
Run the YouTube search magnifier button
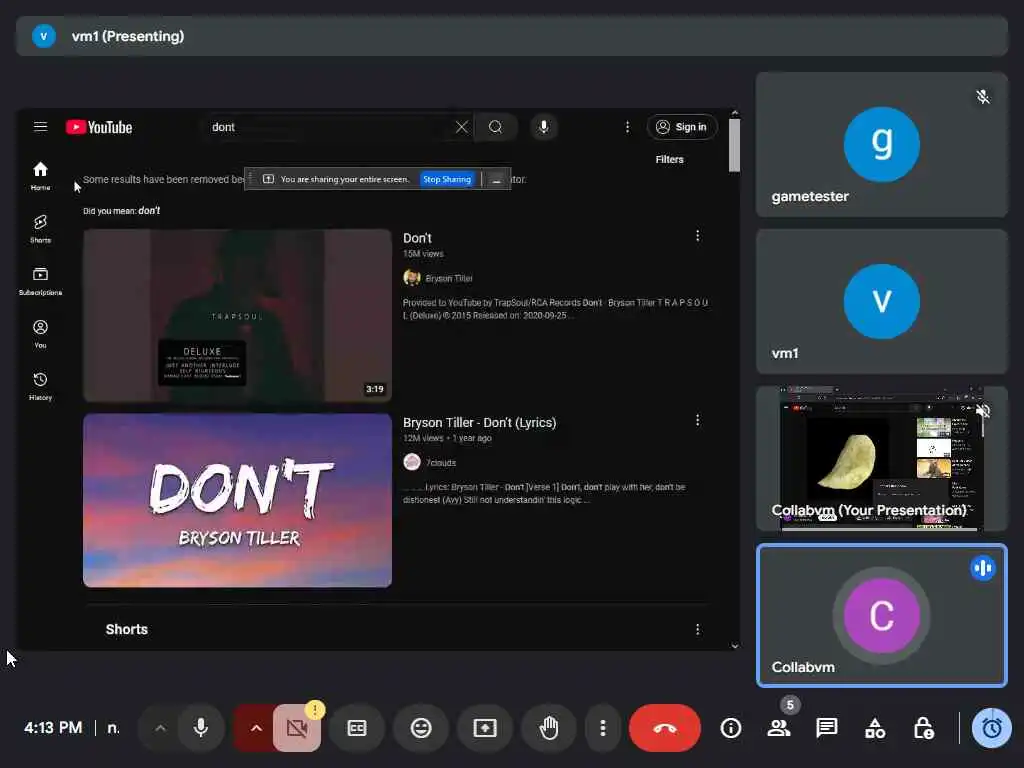click(496, 127)
